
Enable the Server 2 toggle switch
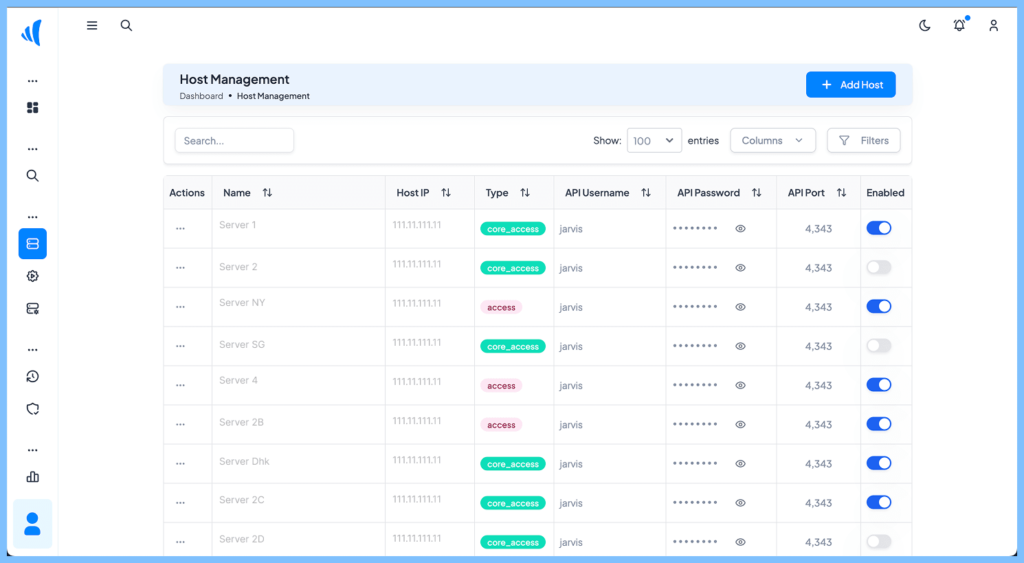click(878, 267)
